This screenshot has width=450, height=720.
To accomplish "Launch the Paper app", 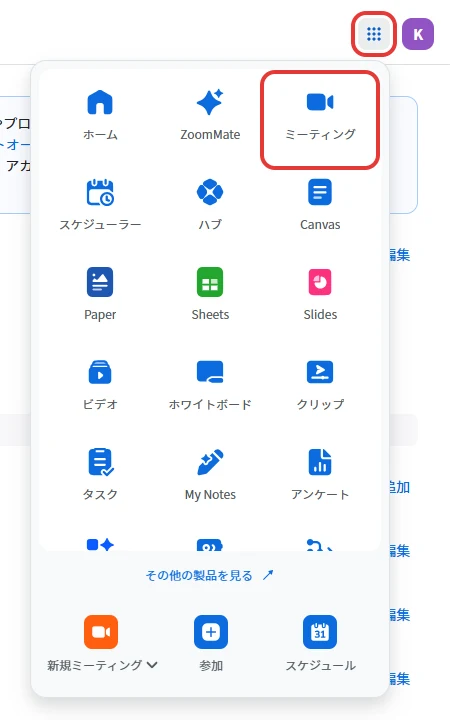I will click(x=100, y=295).
